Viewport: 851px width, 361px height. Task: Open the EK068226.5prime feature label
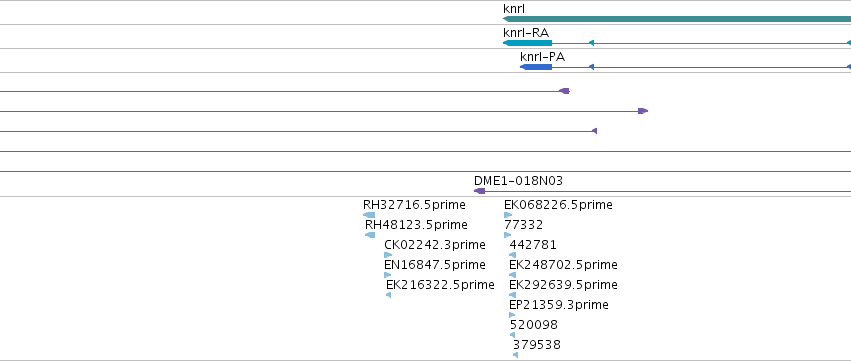click(x=558, y=205)
